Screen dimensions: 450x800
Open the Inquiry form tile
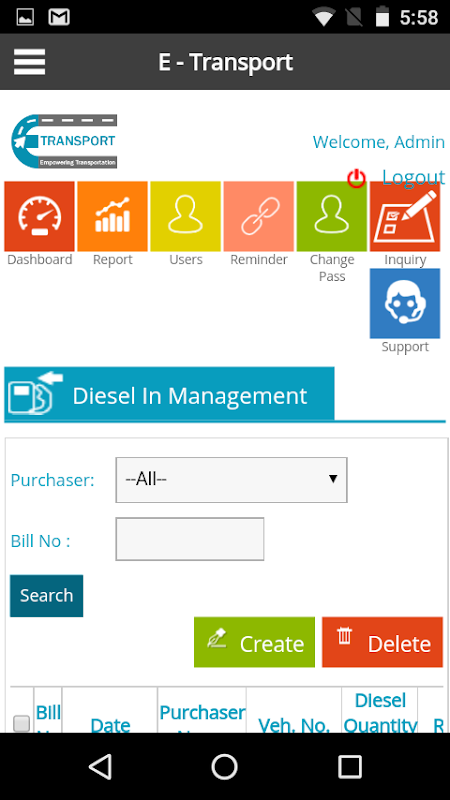pyautogui.click(x=405, y=216)
